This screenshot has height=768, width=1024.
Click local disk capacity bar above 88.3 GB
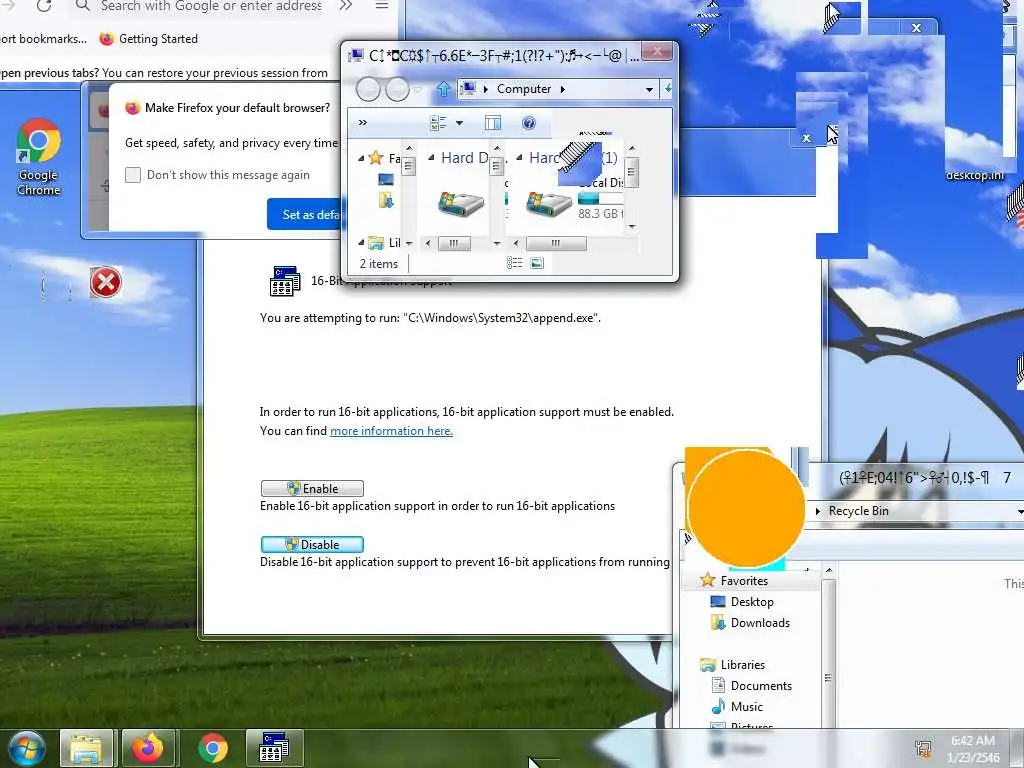600,199
